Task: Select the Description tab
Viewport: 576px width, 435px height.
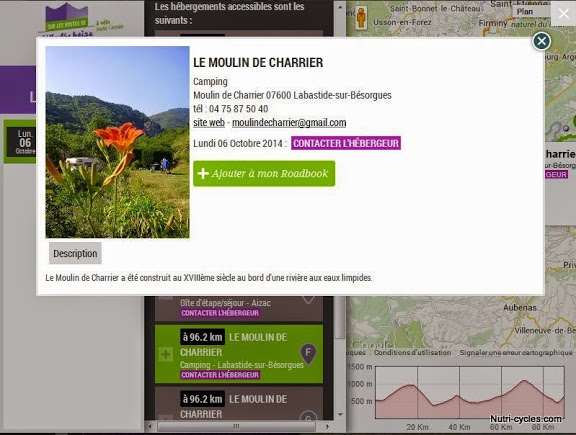Action: pos(75,254)
